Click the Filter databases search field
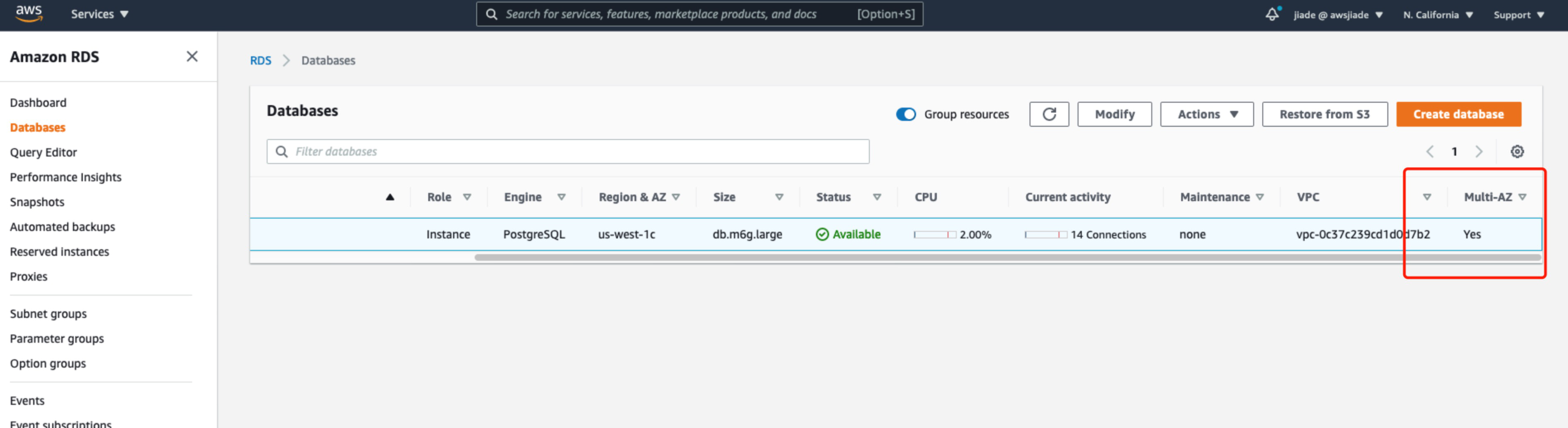This screenshot has width=1568, height=428. (x=567, y=151)
